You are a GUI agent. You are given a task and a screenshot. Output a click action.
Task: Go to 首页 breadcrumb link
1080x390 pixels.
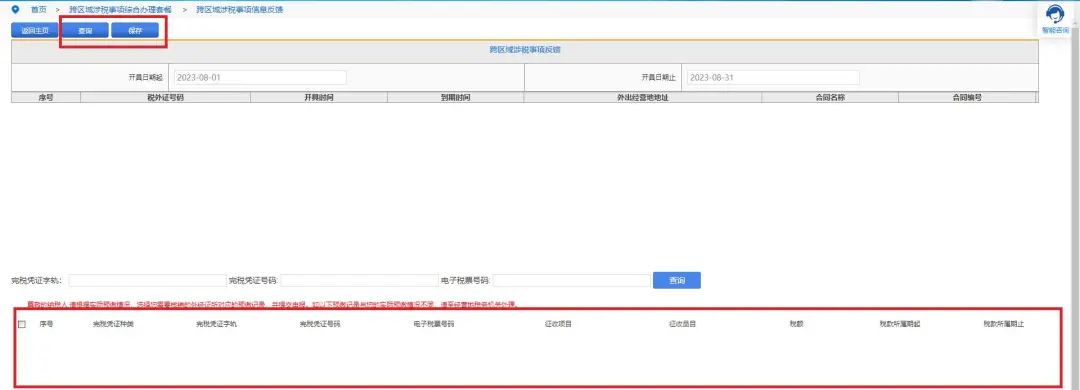pyautogui.click(x=39, y=10)
